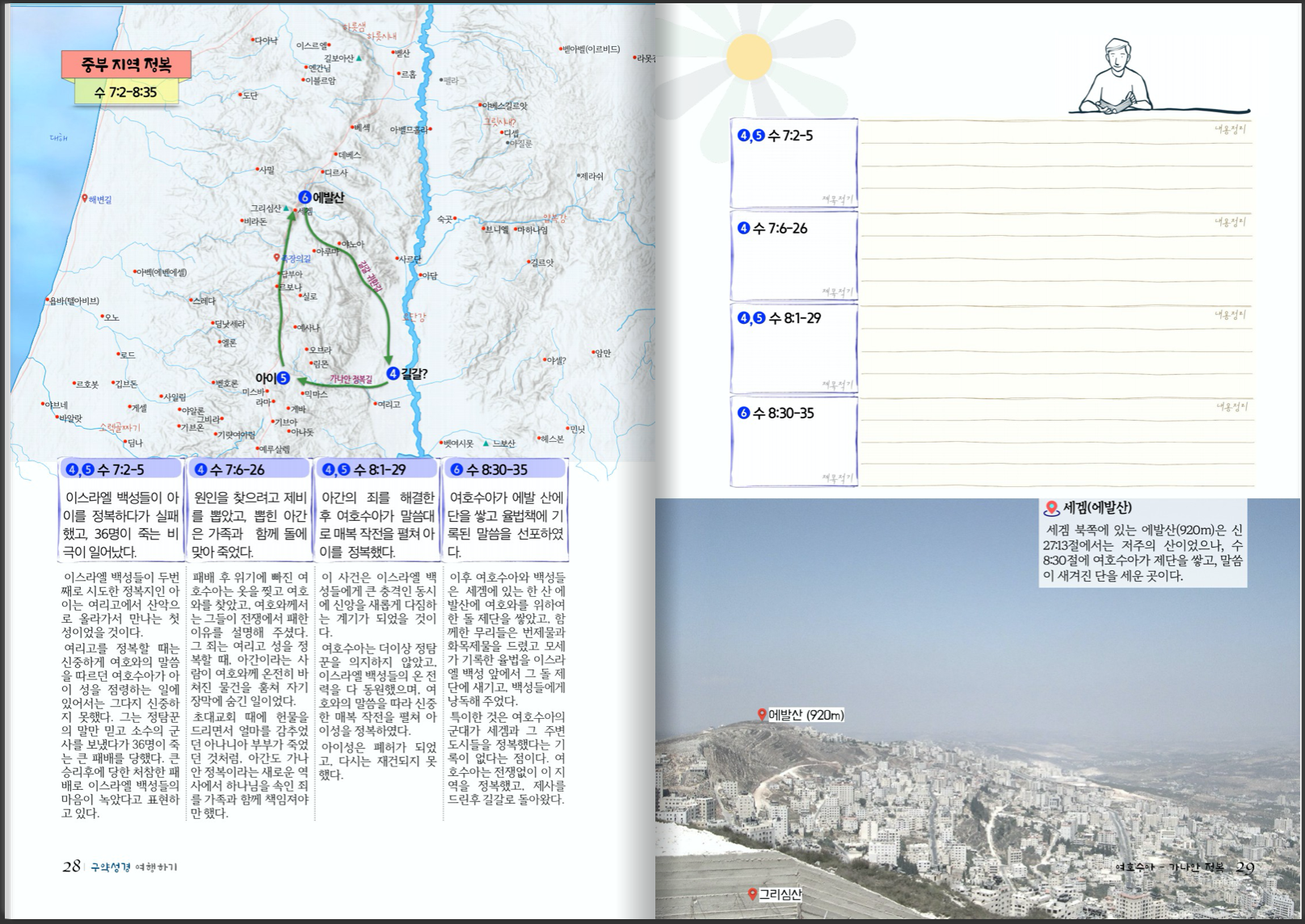
Task: Click the 욥바(텔아비브) label on the coast
Action: click(x=73, y=300)
